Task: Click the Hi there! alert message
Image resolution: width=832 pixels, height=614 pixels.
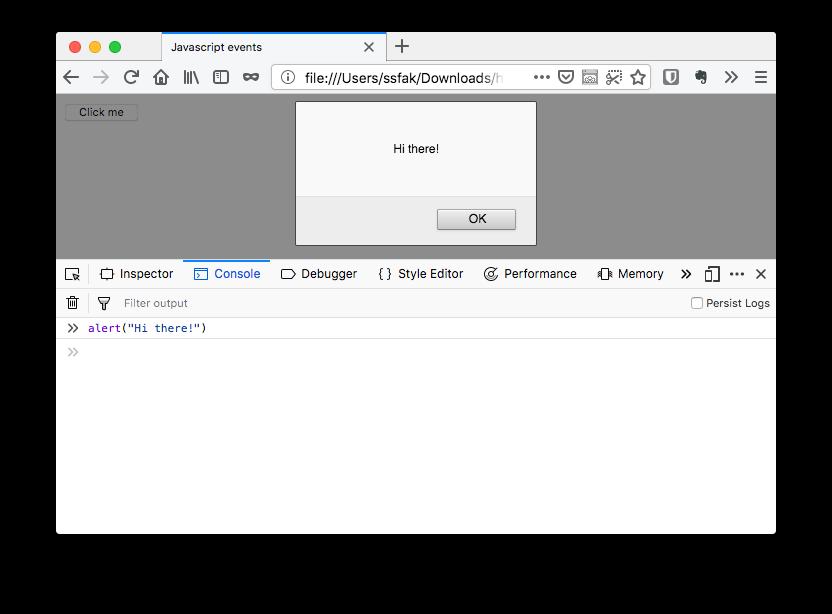Action: tap(416, 149)
